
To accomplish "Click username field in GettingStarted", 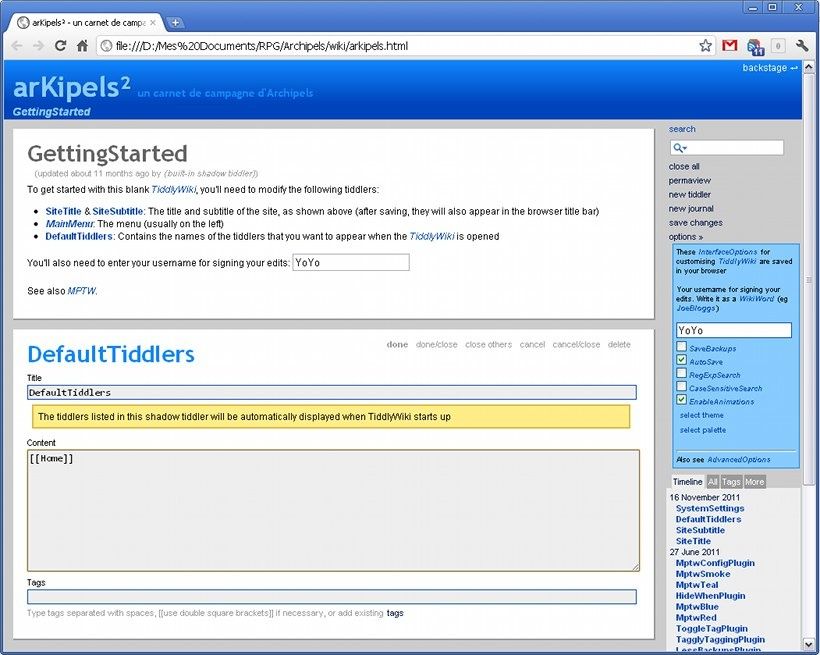I will tap(351, 263).
